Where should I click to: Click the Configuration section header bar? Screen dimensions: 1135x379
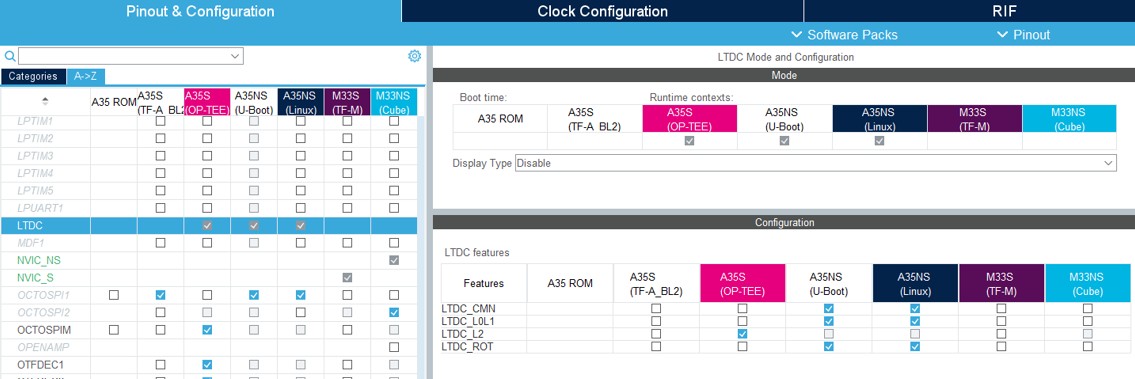click(x=783, y=222)
